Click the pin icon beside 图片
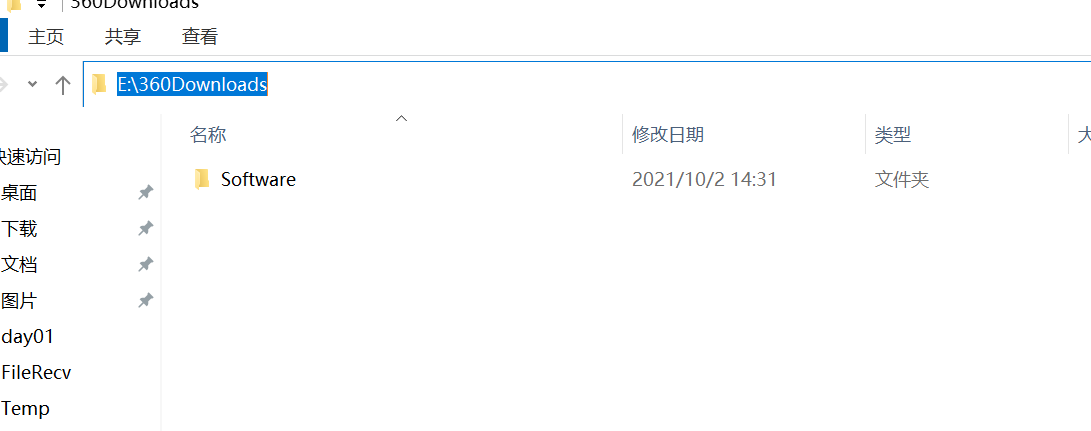Viewport: 1091px width, 431px height. pos(145,301)
